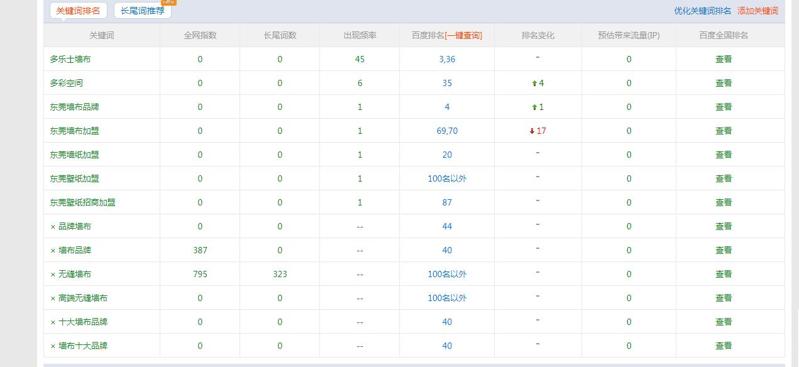Viewport: 799px width, 367px height.
Task: Run the 一键查询 Baidu rank query
Action: (463, 36)
